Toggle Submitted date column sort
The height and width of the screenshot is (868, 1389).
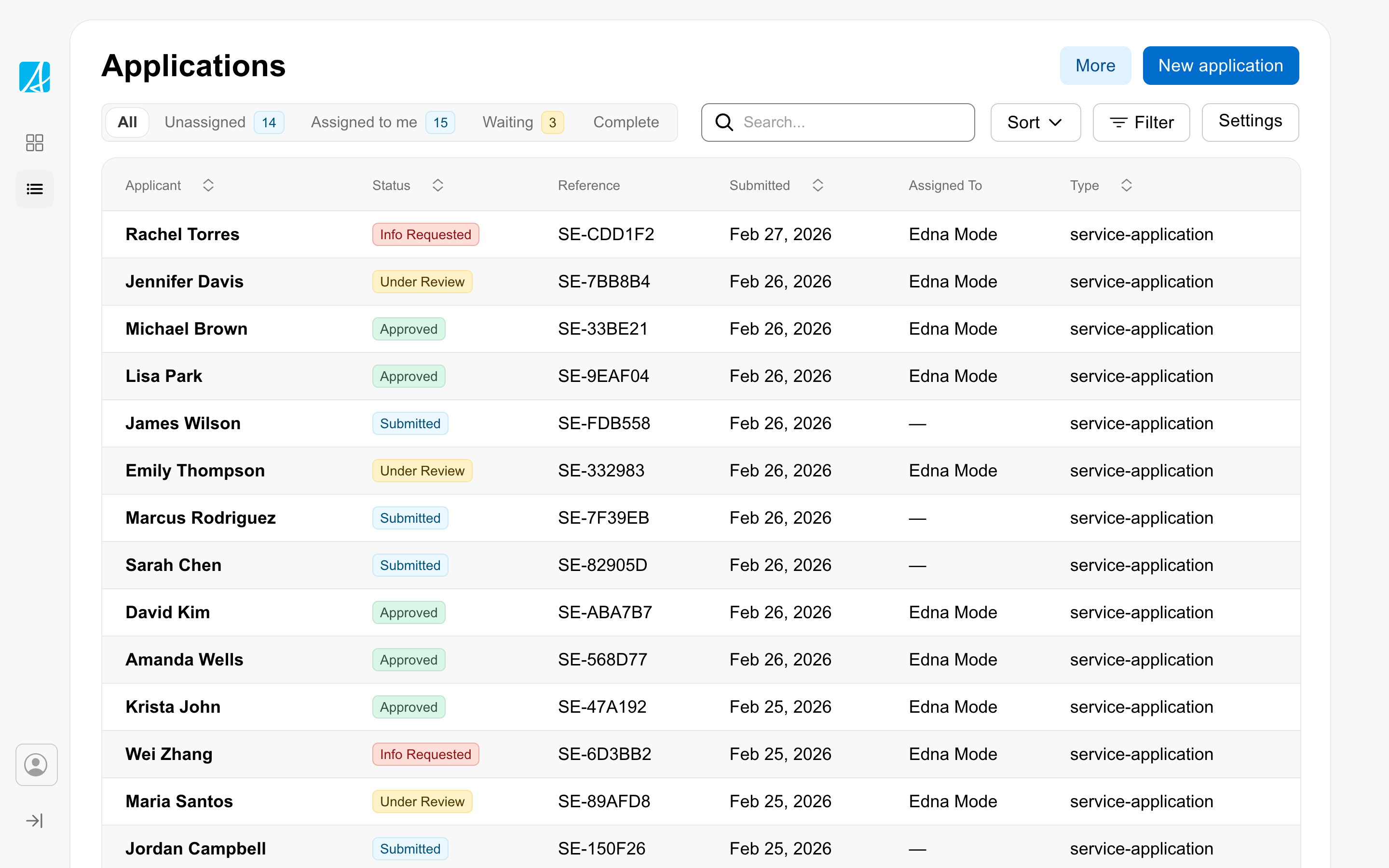[818, 186]
